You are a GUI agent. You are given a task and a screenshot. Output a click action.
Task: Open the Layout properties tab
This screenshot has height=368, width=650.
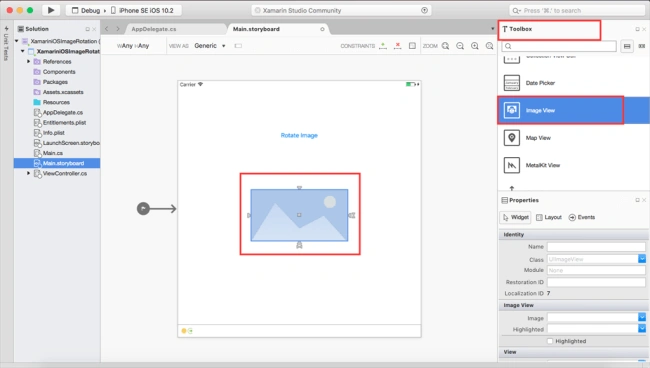coord(548,217)
